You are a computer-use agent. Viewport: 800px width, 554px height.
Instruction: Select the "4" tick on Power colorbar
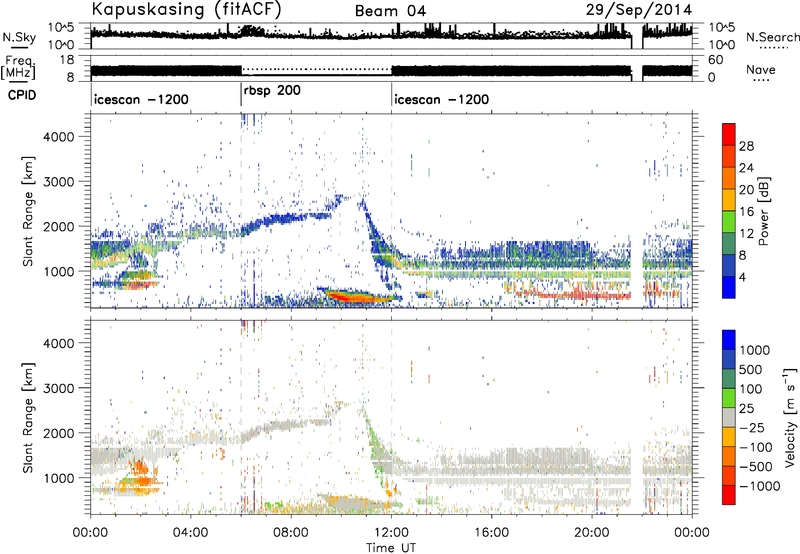742,278
